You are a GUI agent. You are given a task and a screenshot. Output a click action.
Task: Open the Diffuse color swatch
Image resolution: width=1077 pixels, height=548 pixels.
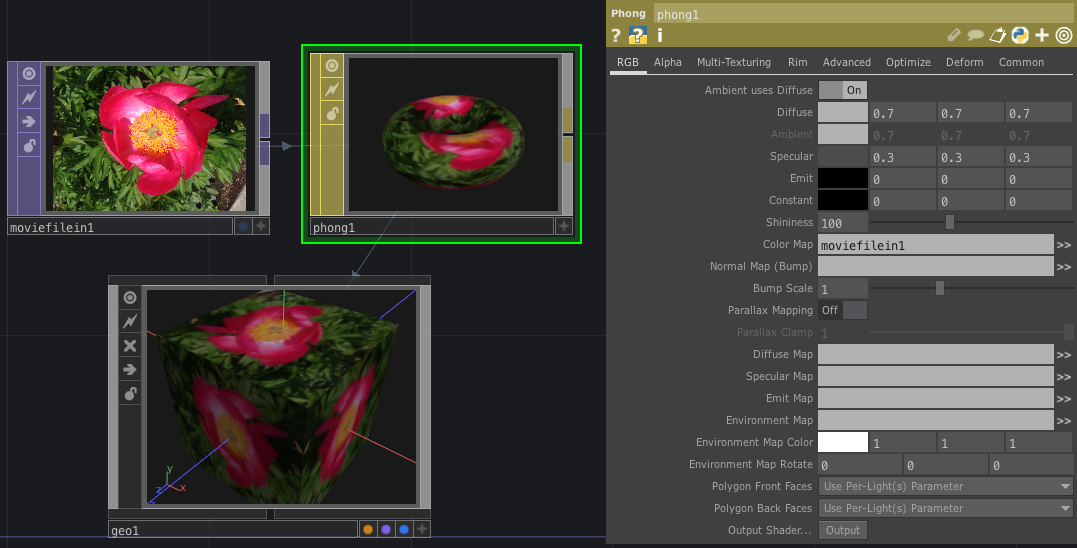(843, 112)
